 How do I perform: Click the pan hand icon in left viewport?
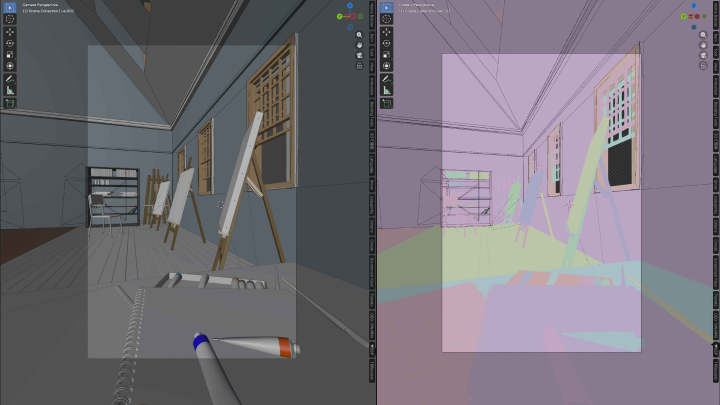click(360, 45)
